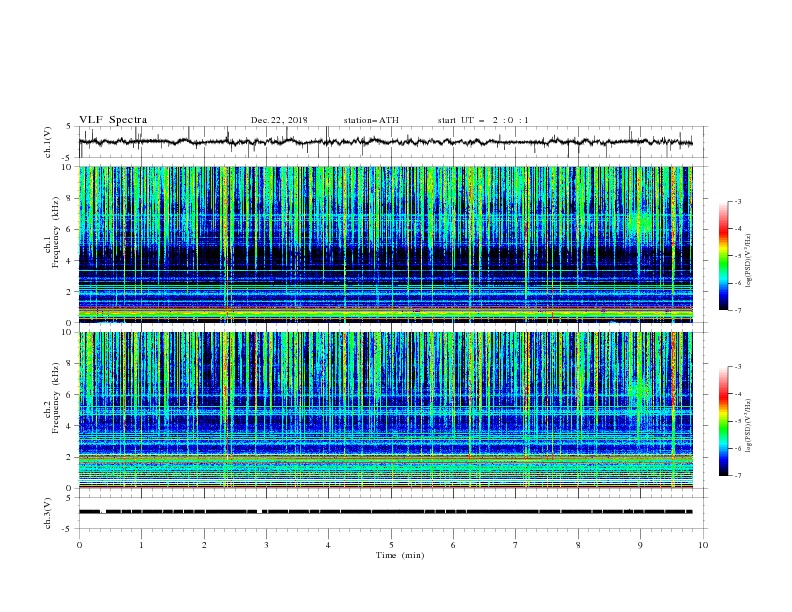The width and height of the screenshot is (792, 612).
Task: Click the -3 value on upper color scale
Action: [737, 201]
